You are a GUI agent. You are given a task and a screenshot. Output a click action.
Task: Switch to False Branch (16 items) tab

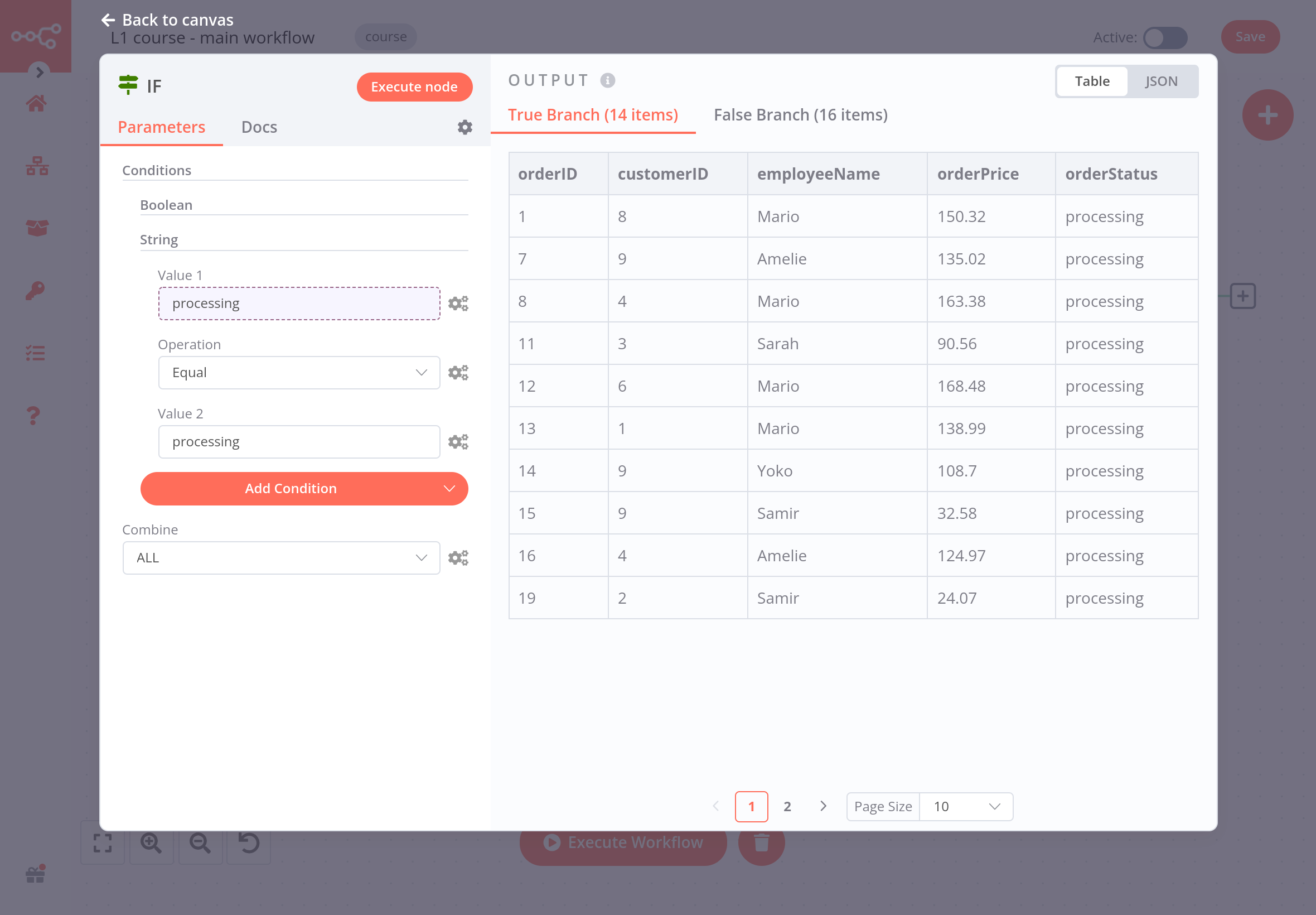[x=800, y=115]
